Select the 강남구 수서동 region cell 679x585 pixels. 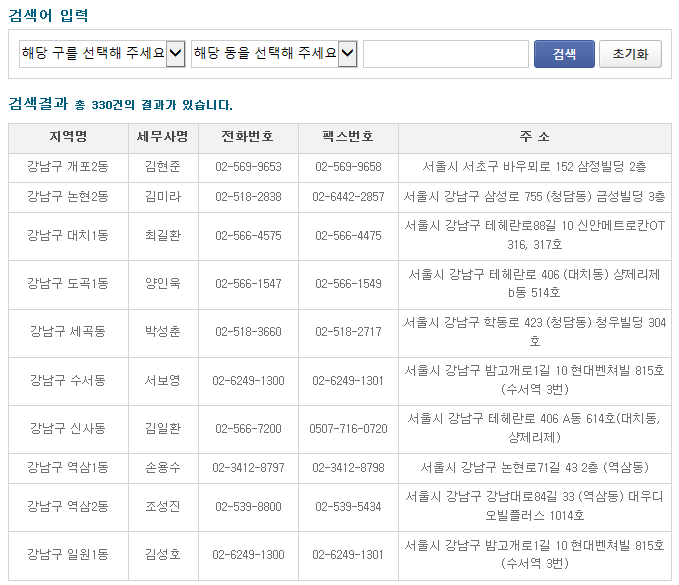68,381
